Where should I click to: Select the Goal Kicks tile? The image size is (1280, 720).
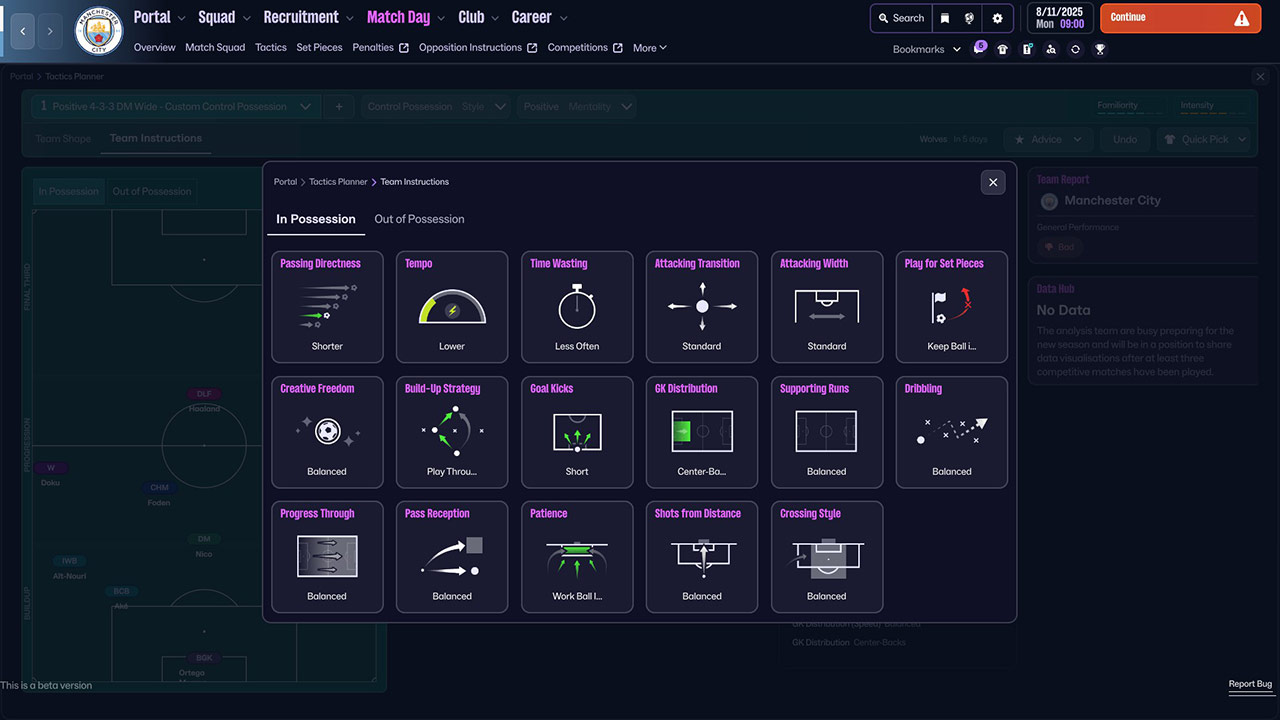click(577, 431)
